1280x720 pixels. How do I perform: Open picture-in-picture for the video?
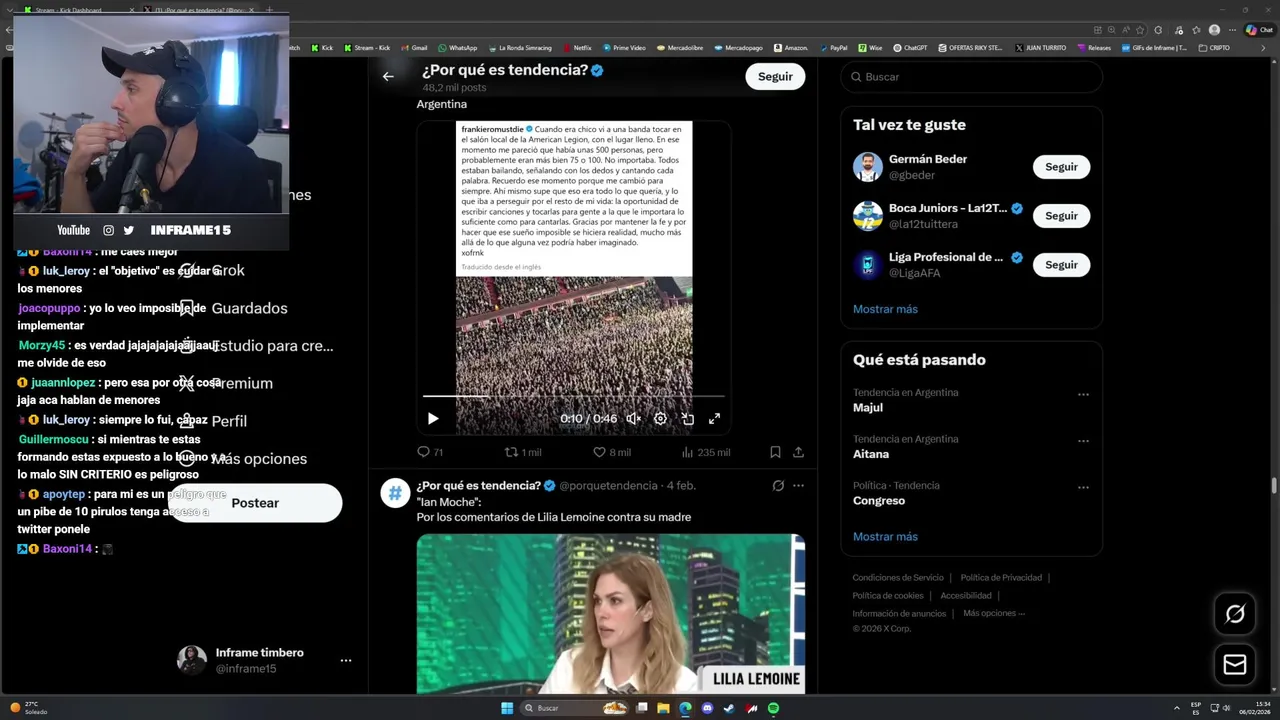point(688,419)
